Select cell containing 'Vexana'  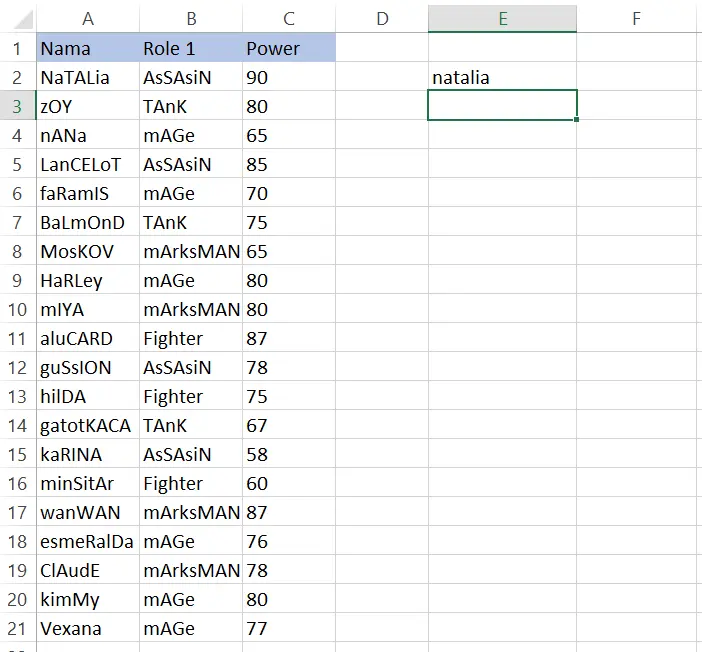coord(88,628)
